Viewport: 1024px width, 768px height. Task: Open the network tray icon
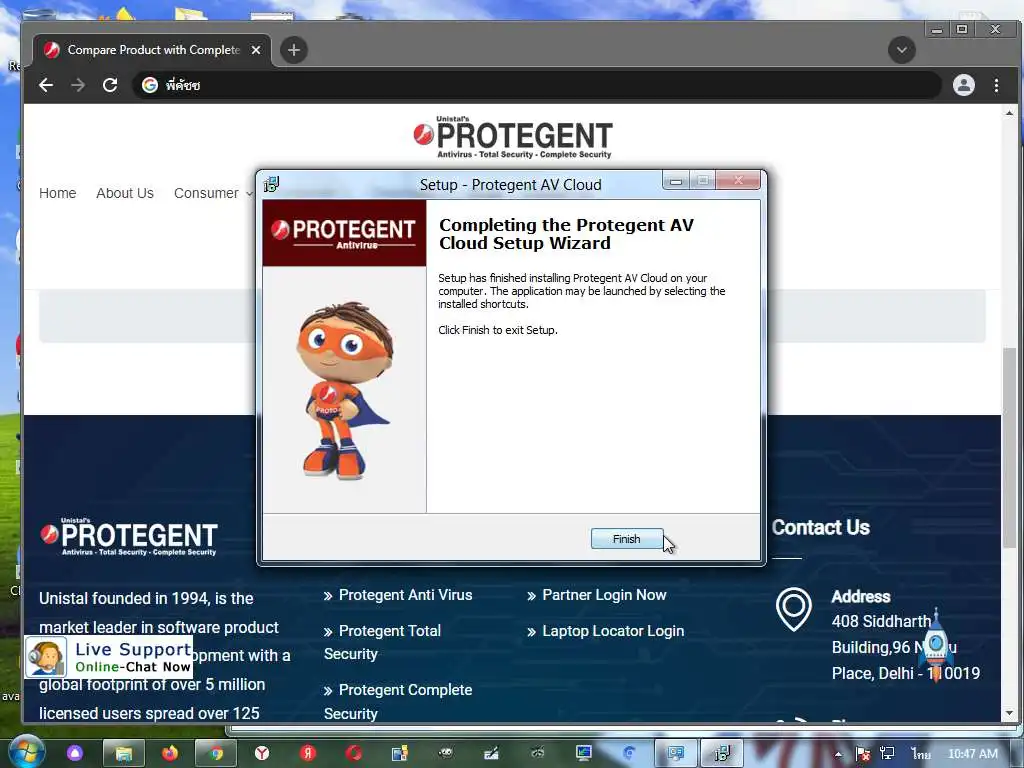pyautogui.click(x=887, y=754)
